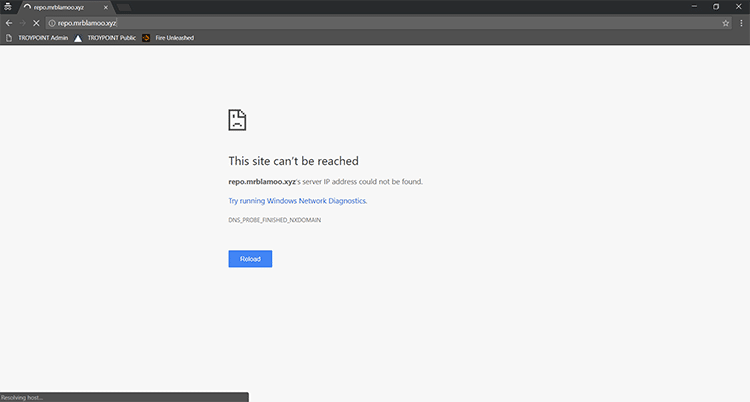Close the repo.mrblamoo.xyz tab

[x=106, y=7]
